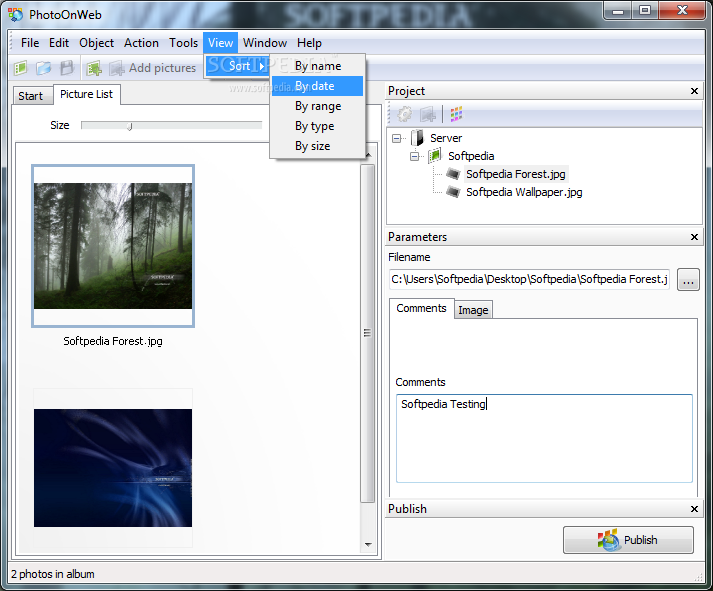The height and width of the screenshot is (591, 713).
Task: Close the Publish panel
Action: click(694, 509)
